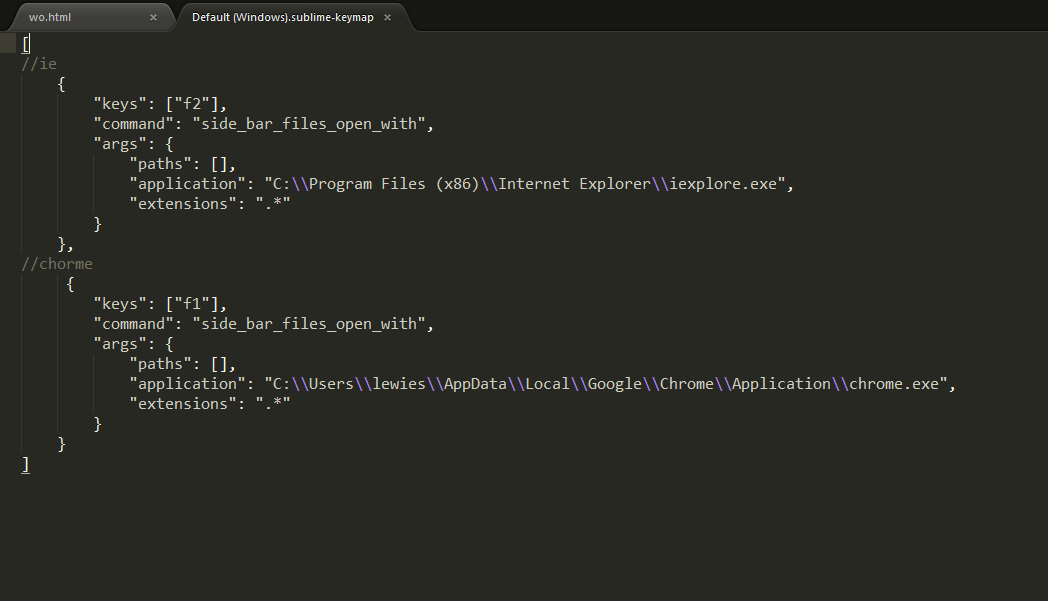The image size is (1048, 601).
Task: Click the opening bracket on first line
Action: [x=25, y=44]
